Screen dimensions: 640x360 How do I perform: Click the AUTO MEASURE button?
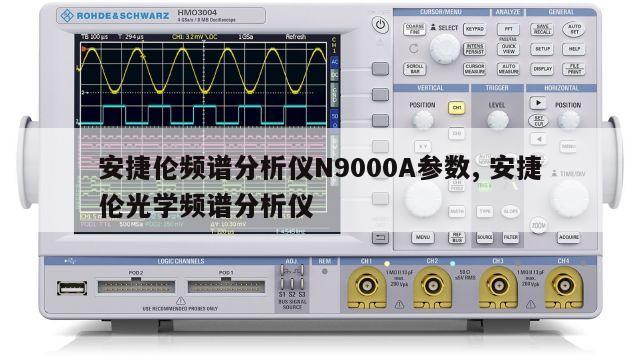click(x=509, y=69)
